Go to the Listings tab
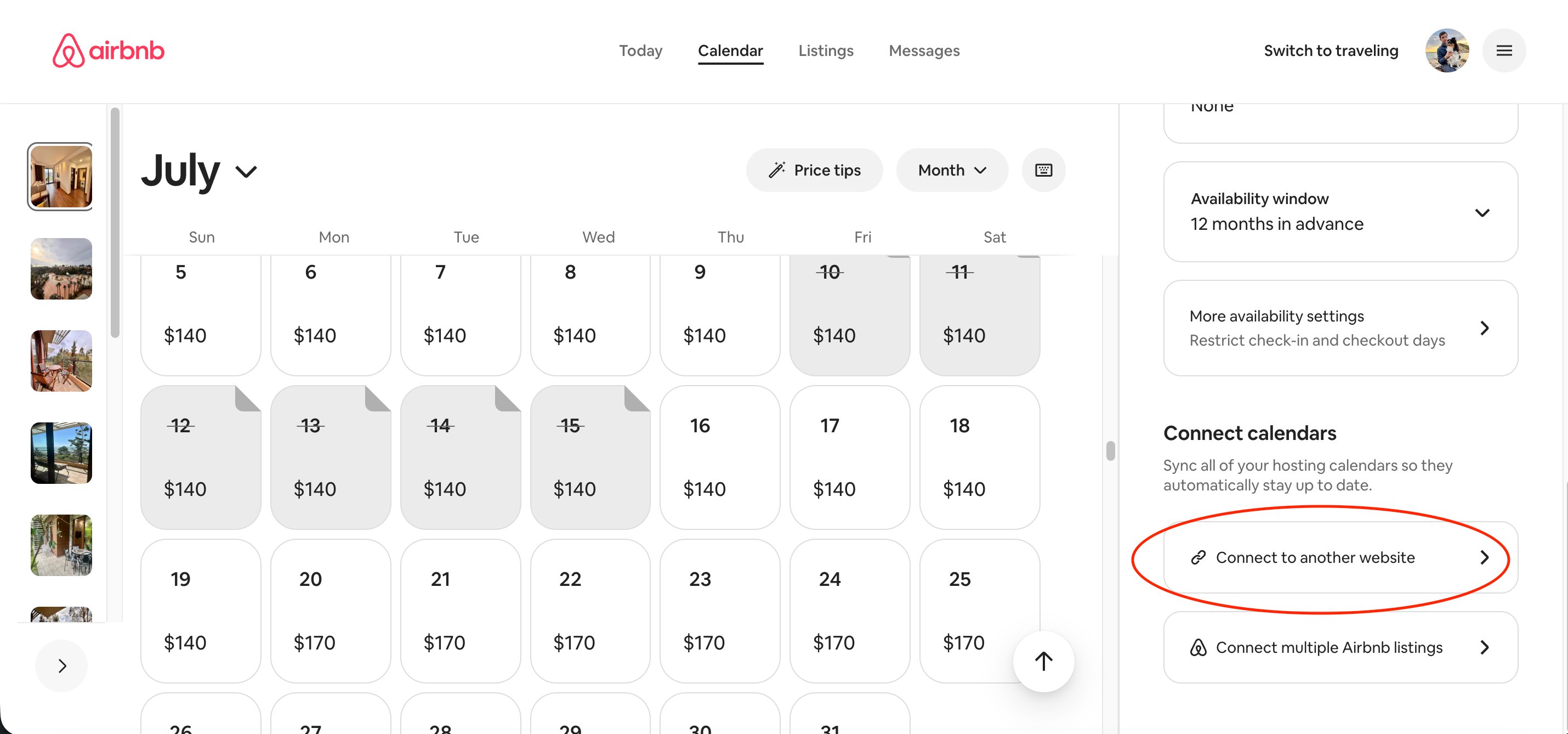Image resolution: width=1568 pixels, height=734 pixels. pos(825,50)
